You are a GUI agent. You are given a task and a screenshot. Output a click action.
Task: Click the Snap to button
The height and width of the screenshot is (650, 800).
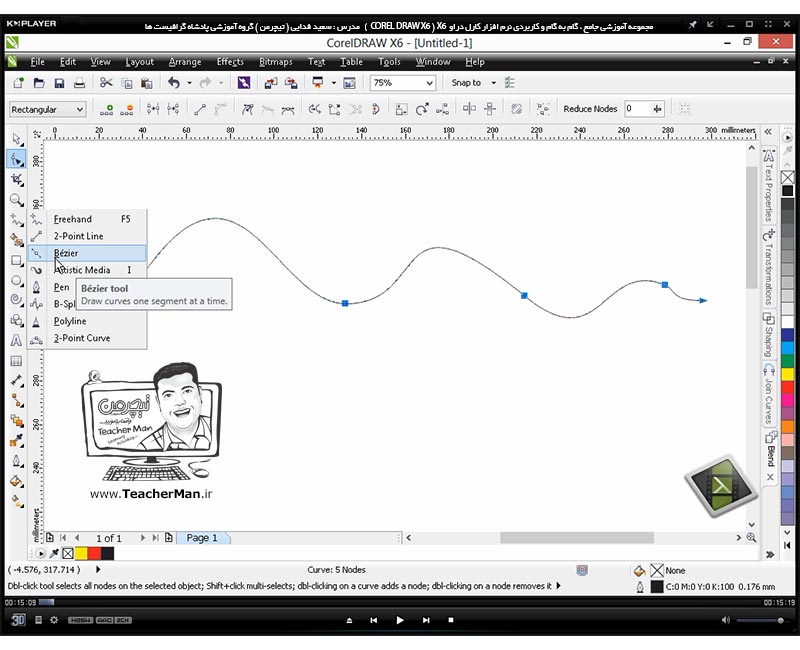tap(466, 83)
